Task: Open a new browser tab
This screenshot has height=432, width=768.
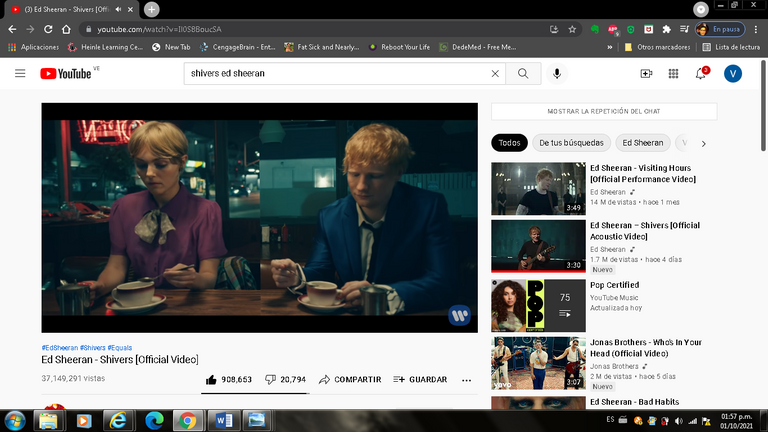Action: (151, 9)
